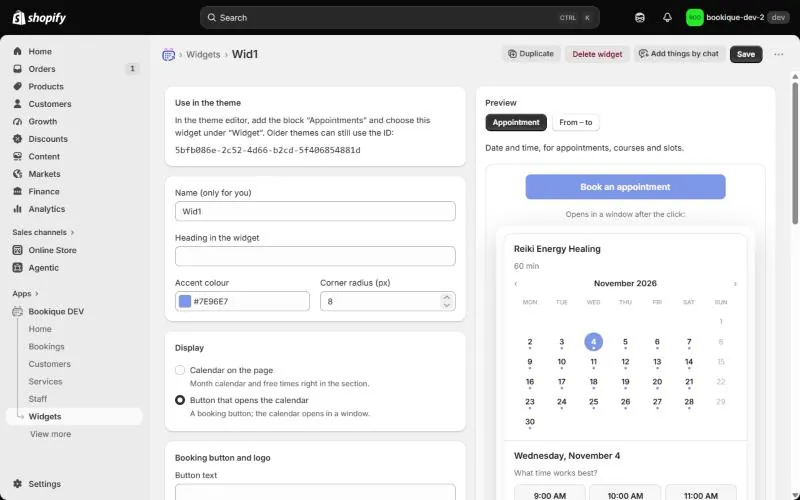Viewport: 800px width, 500px height.
Task: Click the Customers person icon in main sidebar
Action: (x=18, y=104)
